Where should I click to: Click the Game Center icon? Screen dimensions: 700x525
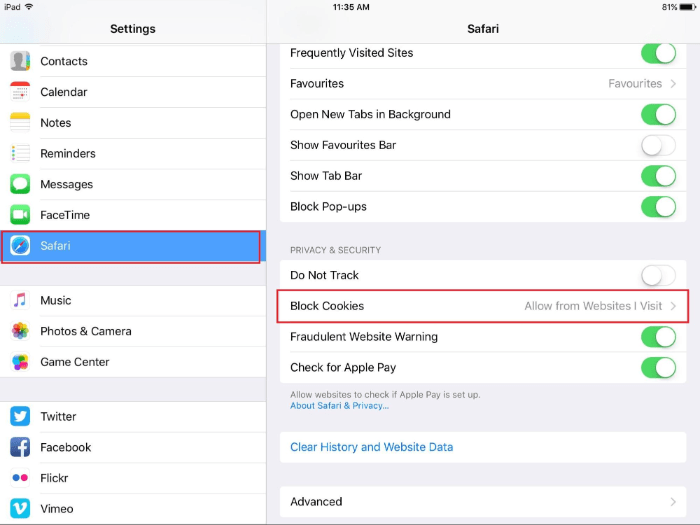click(x=20, y=362)
